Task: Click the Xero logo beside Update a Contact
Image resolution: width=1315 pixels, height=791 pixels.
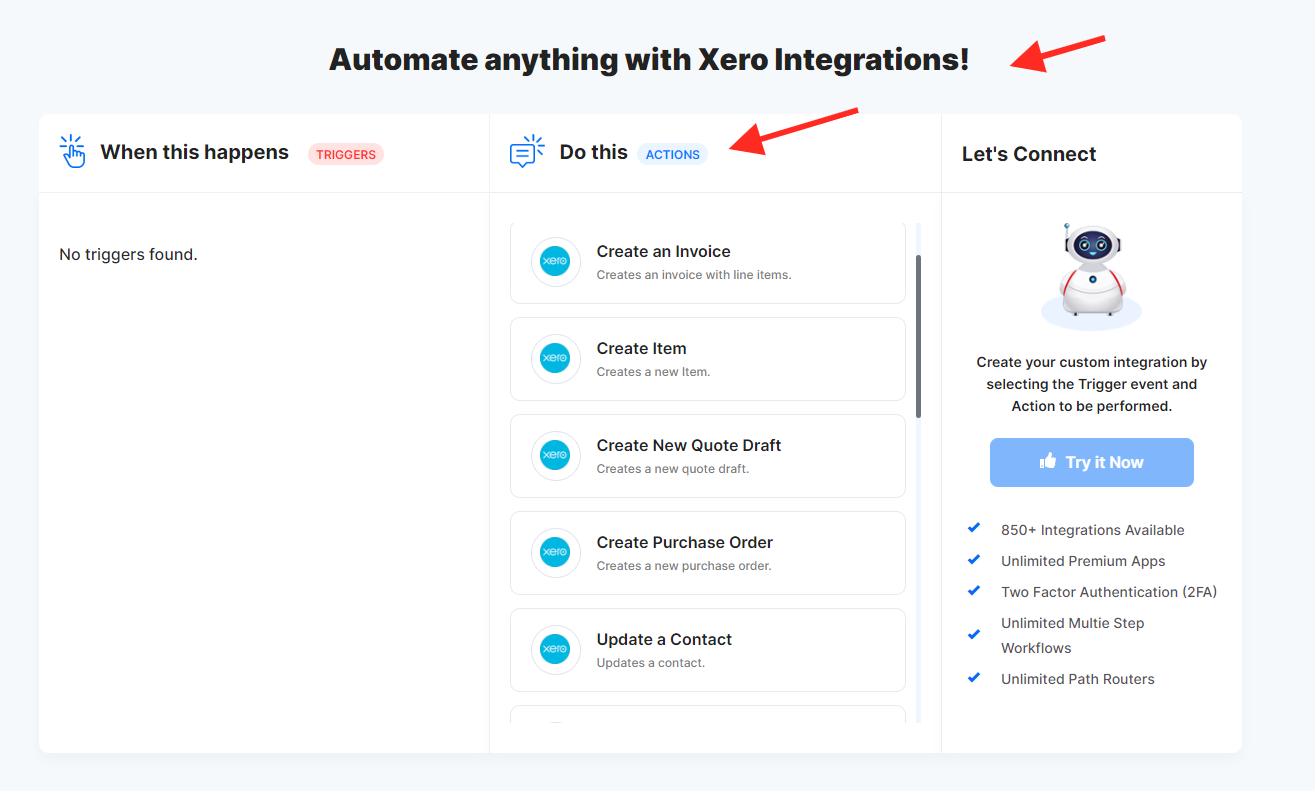Action: tap(555, 650)
